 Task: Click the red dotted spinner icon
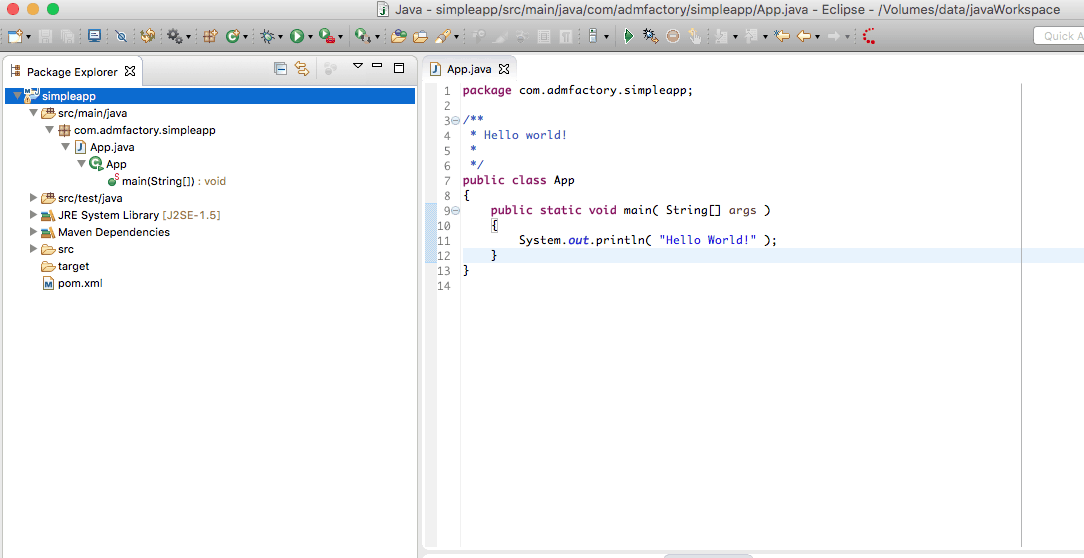click(869, 36)
